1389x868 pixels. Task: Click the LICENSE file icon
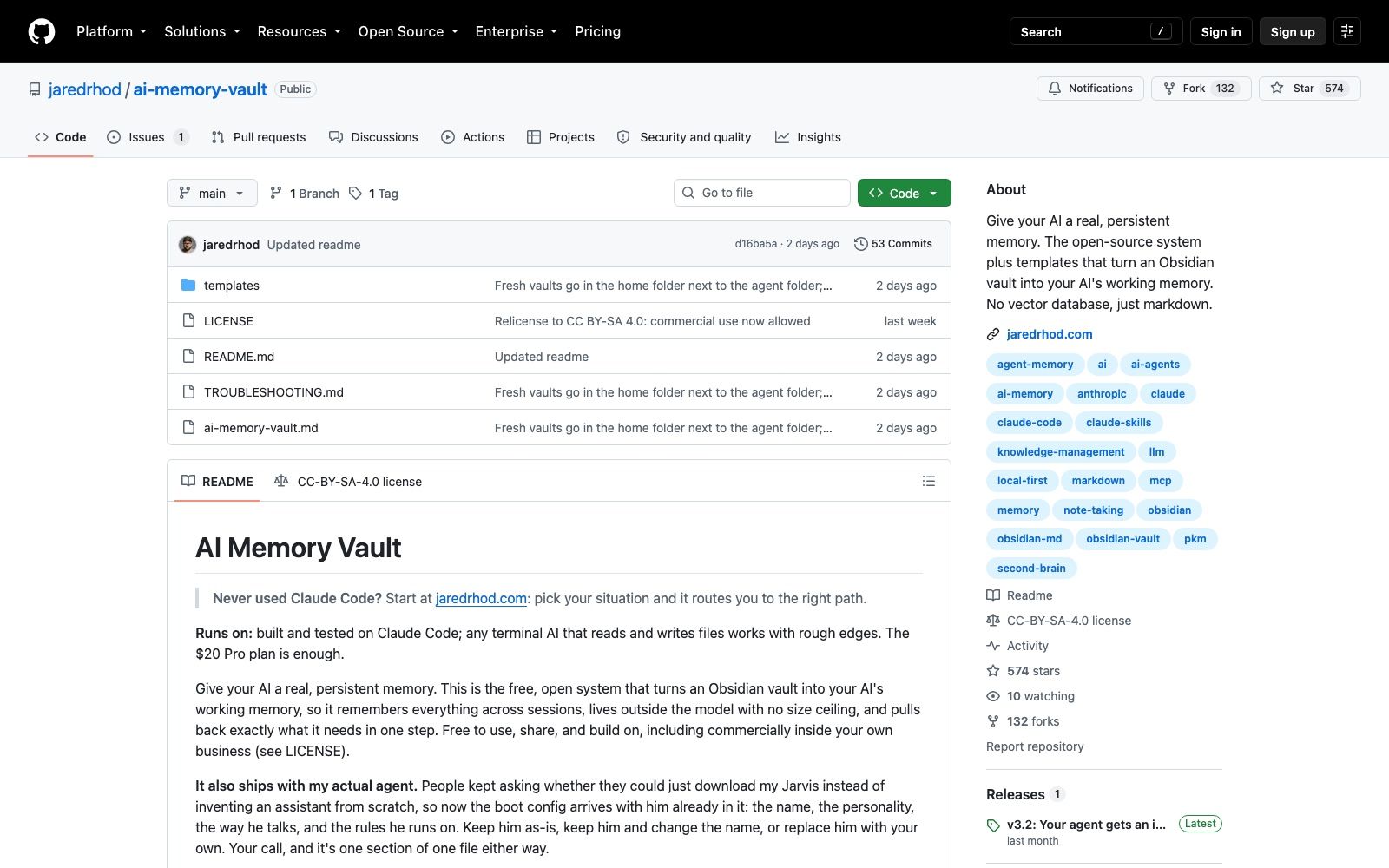pos(188,320)
